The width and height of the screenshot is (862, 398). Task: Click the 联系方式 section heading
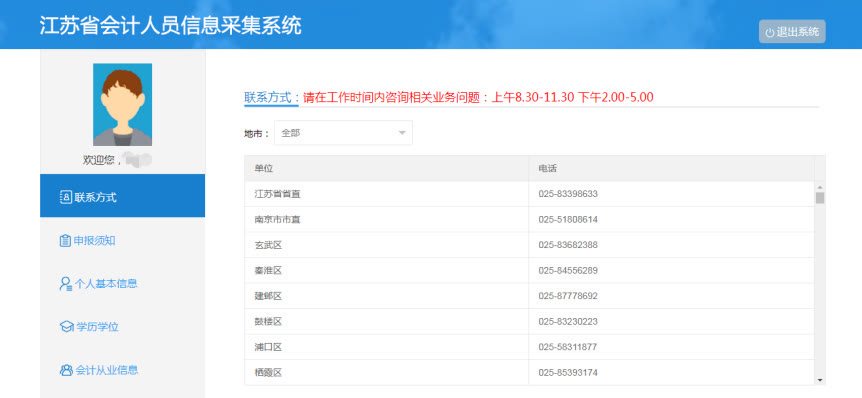[x=272, y=97]
